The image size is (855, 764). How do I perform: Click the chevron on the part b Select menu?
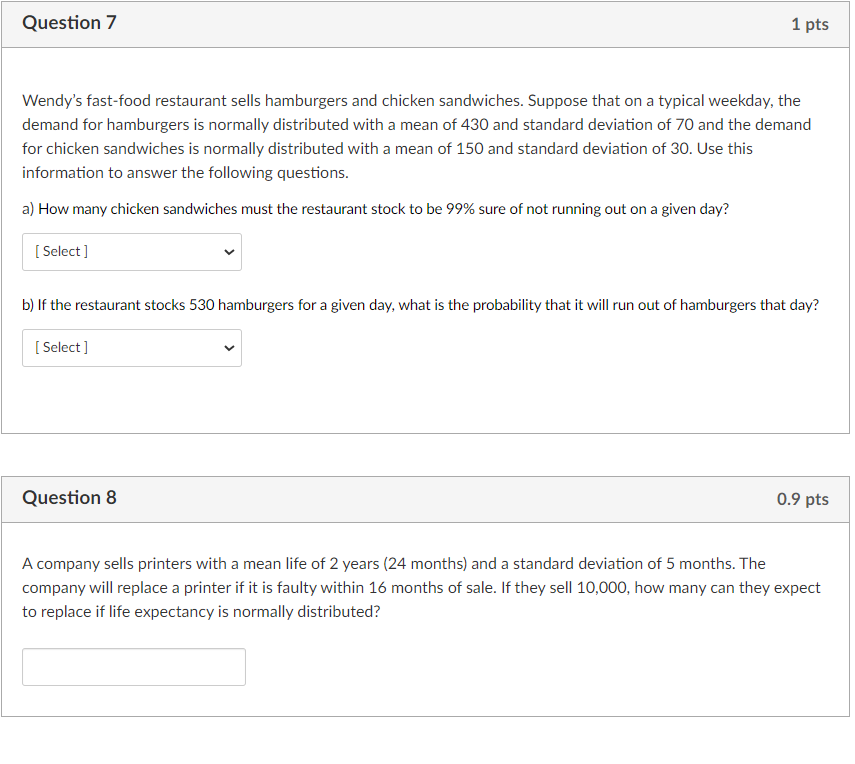[x=228, y=347]
